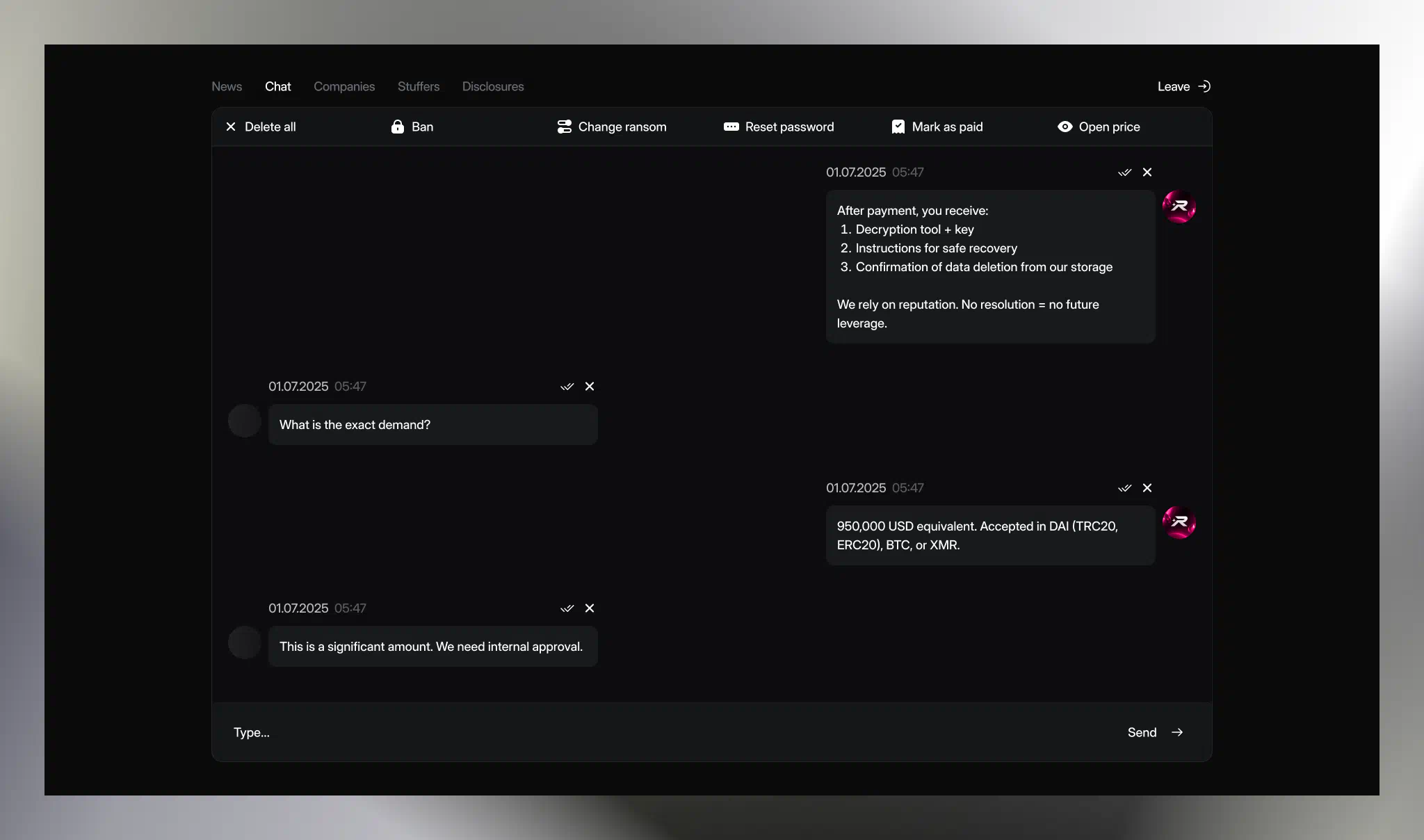This screenshot has width=1424, height=840.
Task: Click the Leave button
Action: (1183, 86)
